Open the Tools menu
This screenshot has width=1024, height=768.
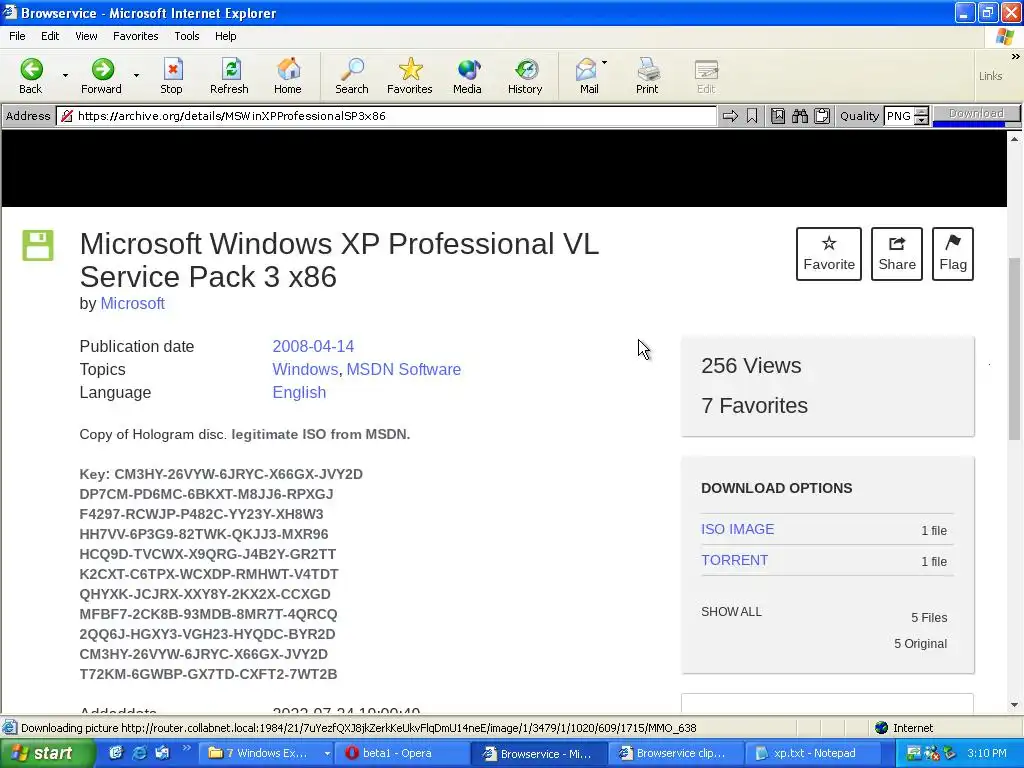[187, 36]
